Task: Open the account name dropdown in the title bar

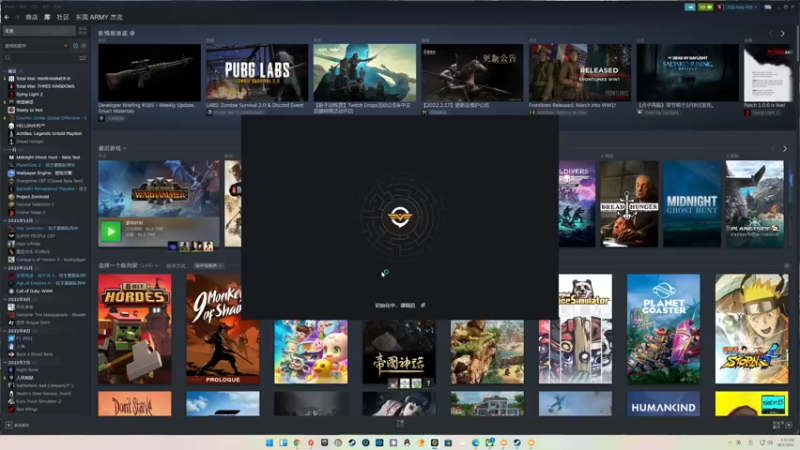Action: (x=742, y=7)
